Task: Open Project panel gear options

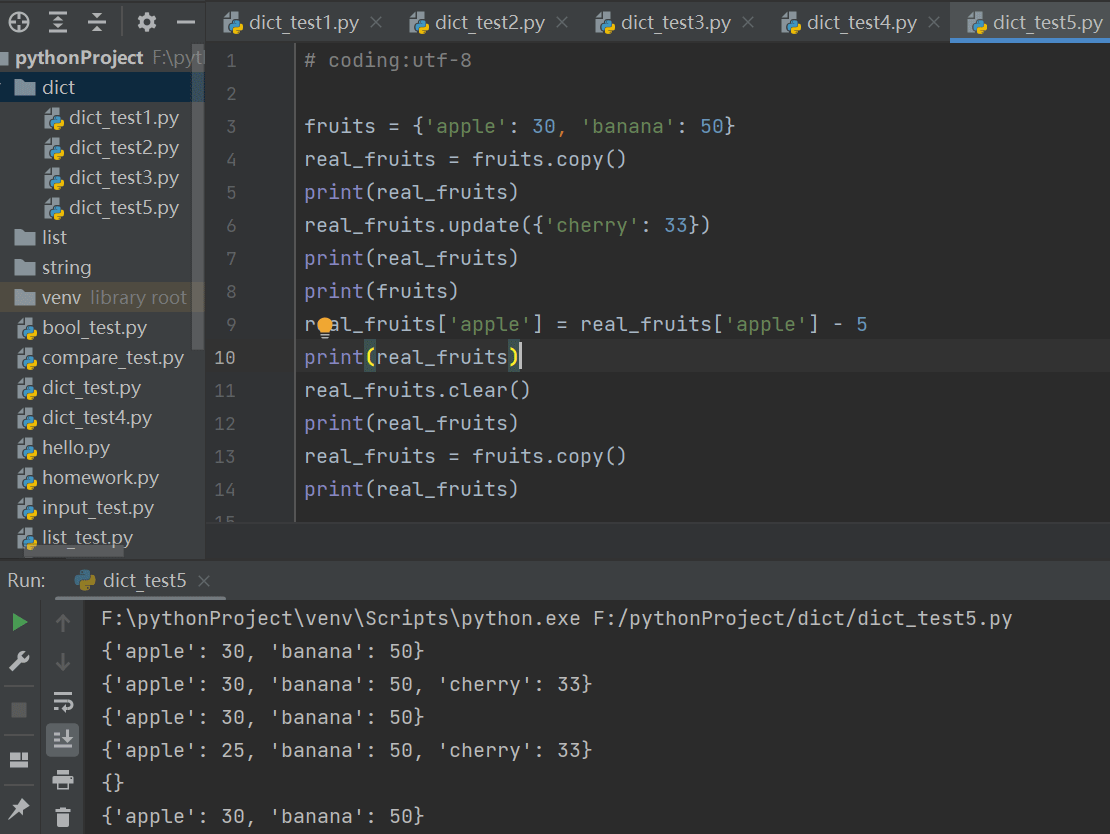Action: (x=147, y=21)
